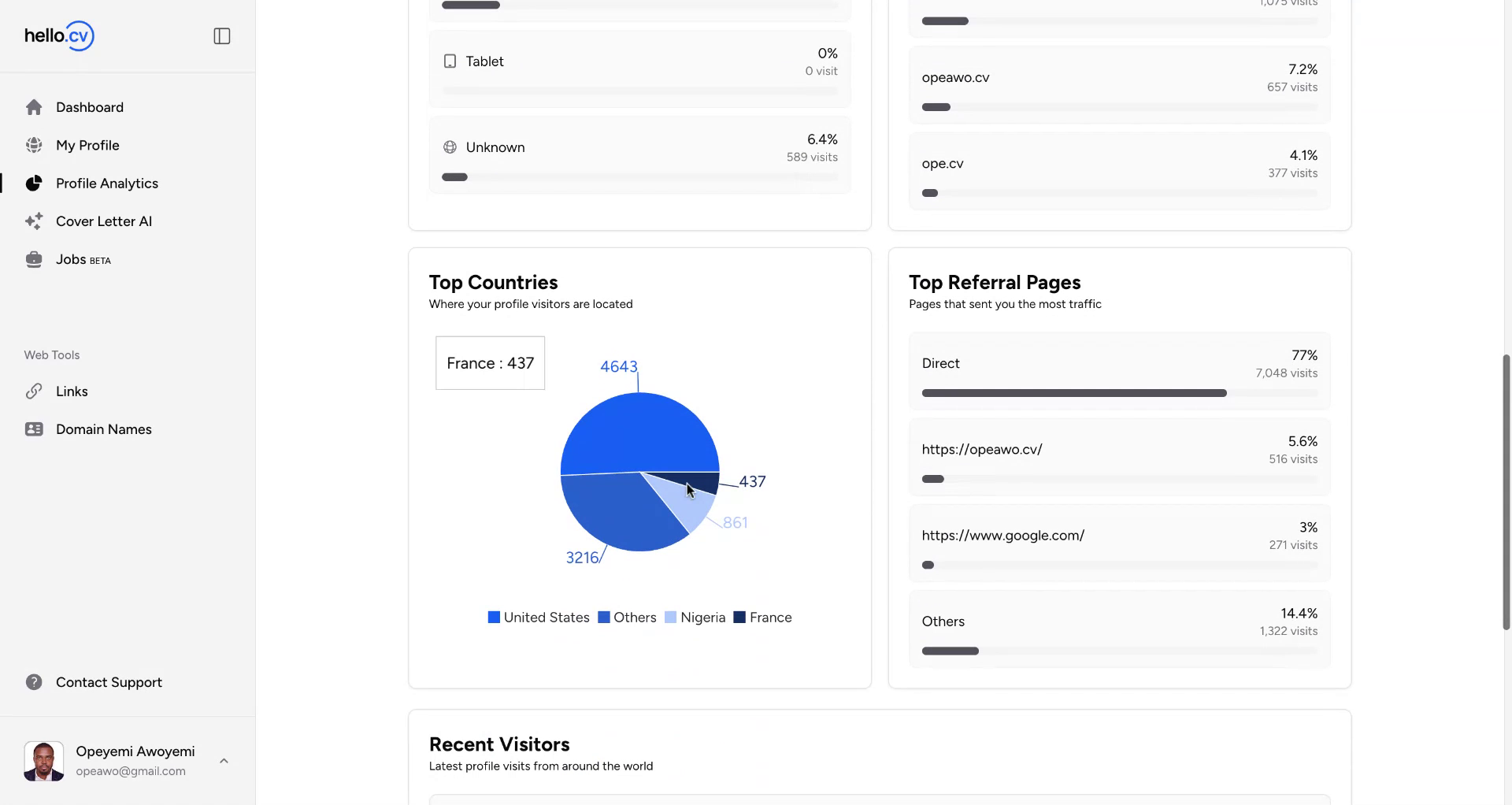1512x805 pixels.
Task: Click the hello.cv logo
Action: (x=59, y=36)
